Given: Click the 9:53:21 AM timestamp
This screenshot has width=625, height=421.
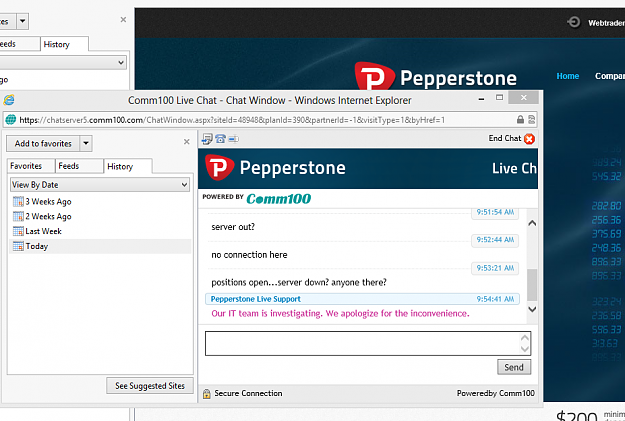Looking at the screenshot, I should click(x=495, y=268).
